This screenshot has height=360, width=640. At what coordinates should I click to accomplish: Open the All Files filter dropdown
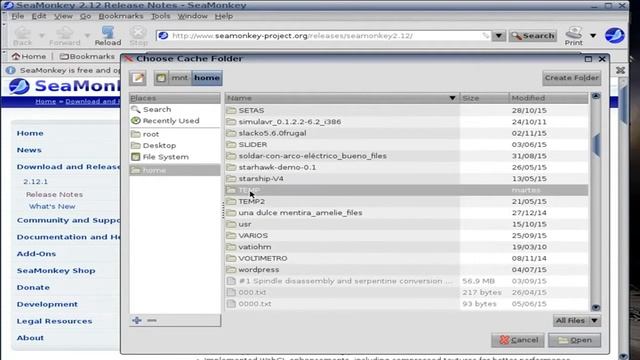577,321
